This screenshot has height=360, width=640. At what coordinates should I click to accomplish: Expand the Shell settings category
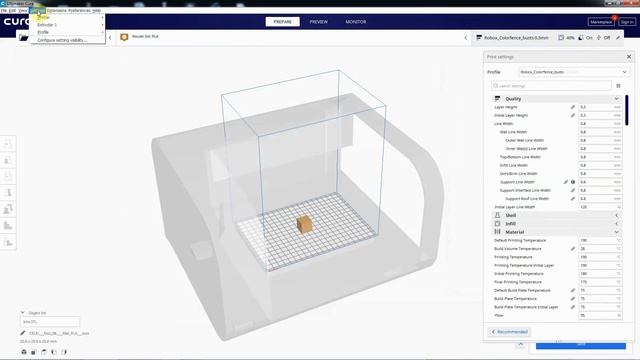tap(557, 215)
